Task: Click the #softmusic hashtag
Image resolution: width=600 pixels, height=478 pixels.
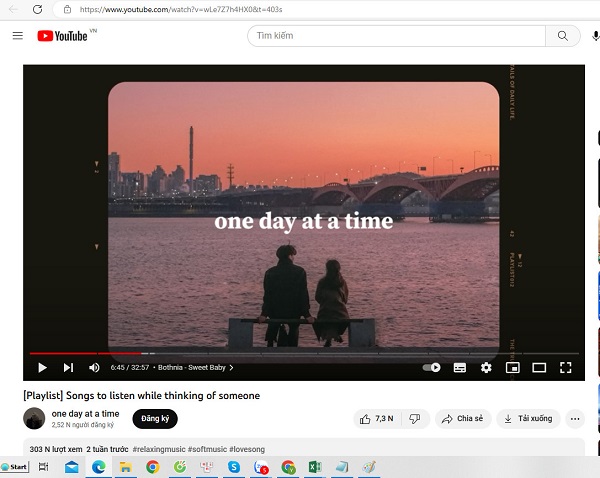Action: point(207,449)
